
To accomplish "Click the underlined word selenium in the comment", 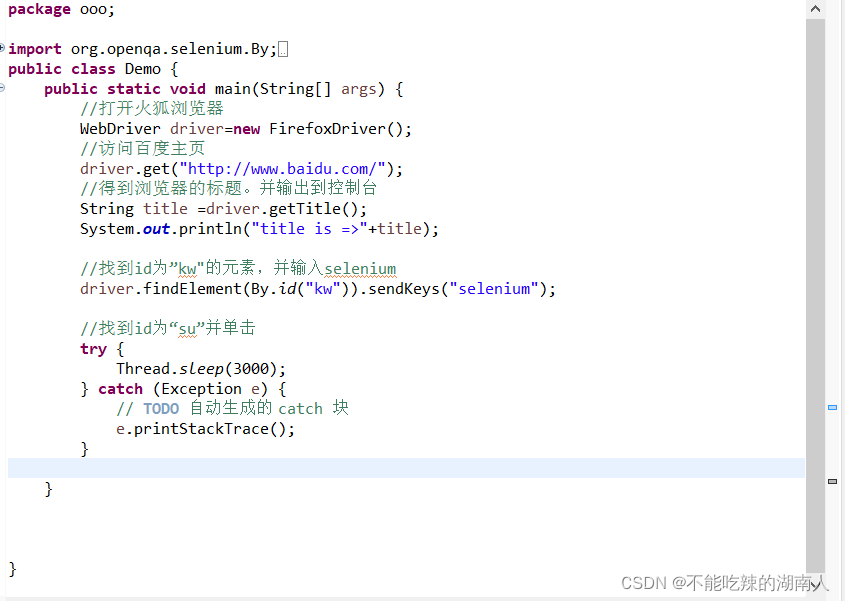I will [x=360, y=268].
